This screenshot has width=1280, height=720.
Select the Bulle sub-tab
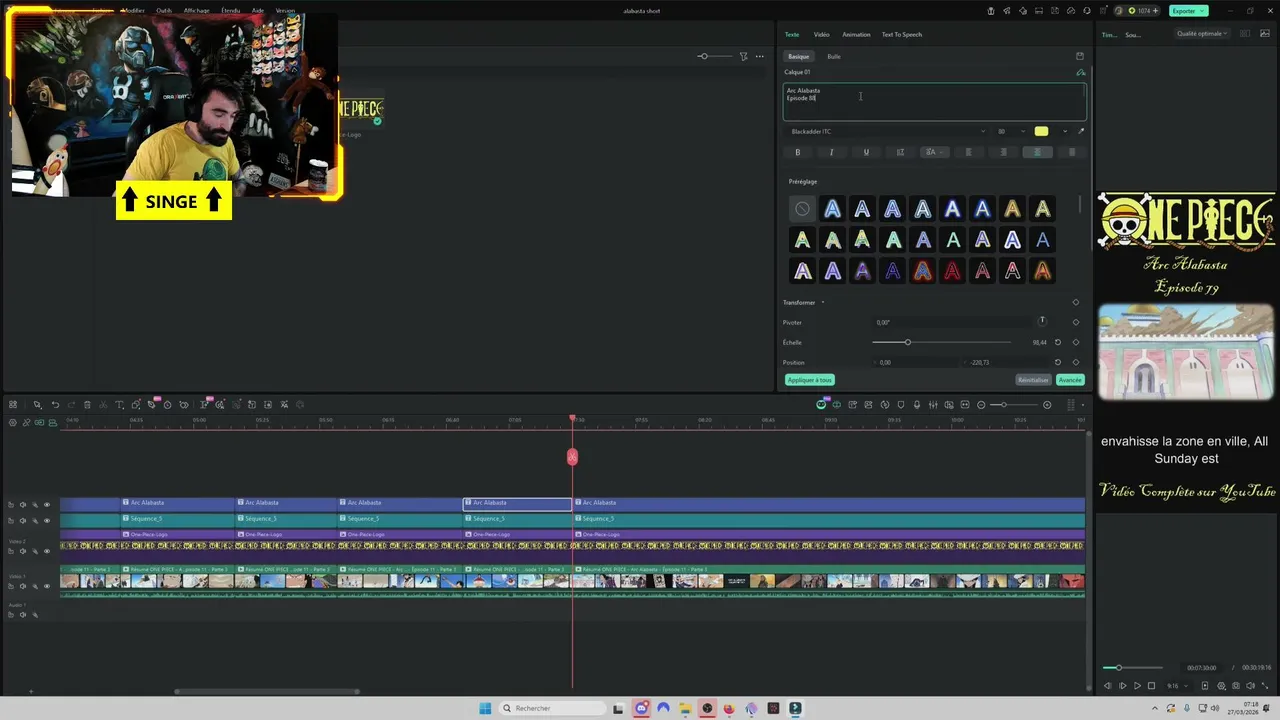pos(834,56)
